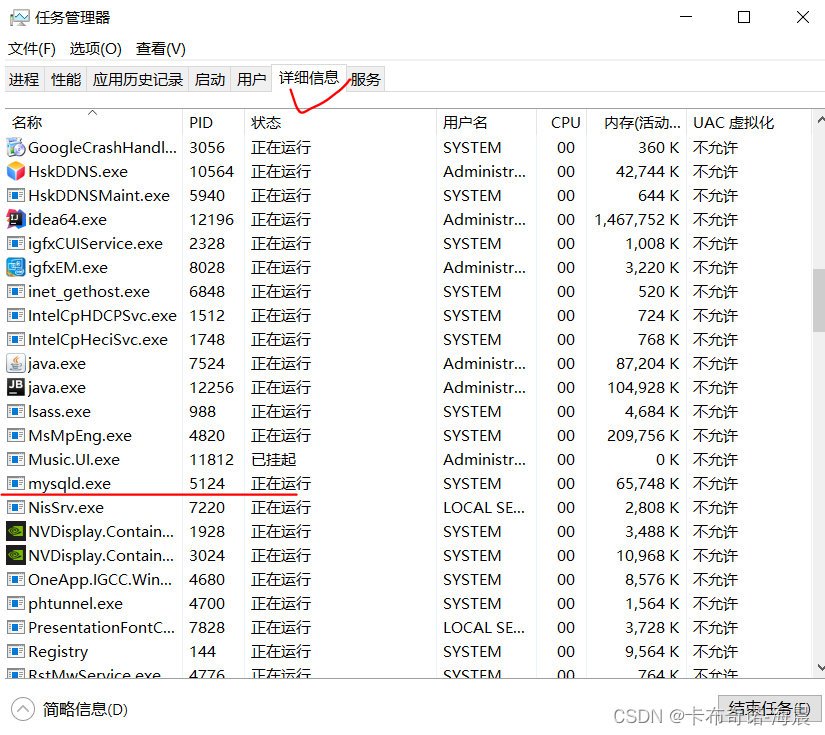Switch to the 服务 tab
825x735 pixels.
[366, 79]
